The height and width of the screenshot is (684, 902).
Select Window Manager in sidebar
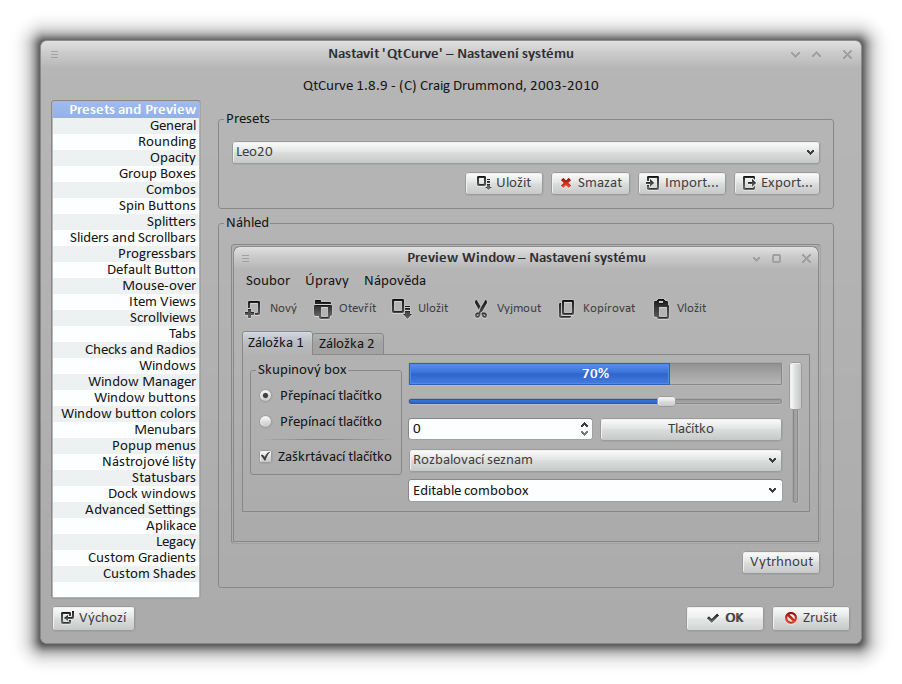click(126, 382)
